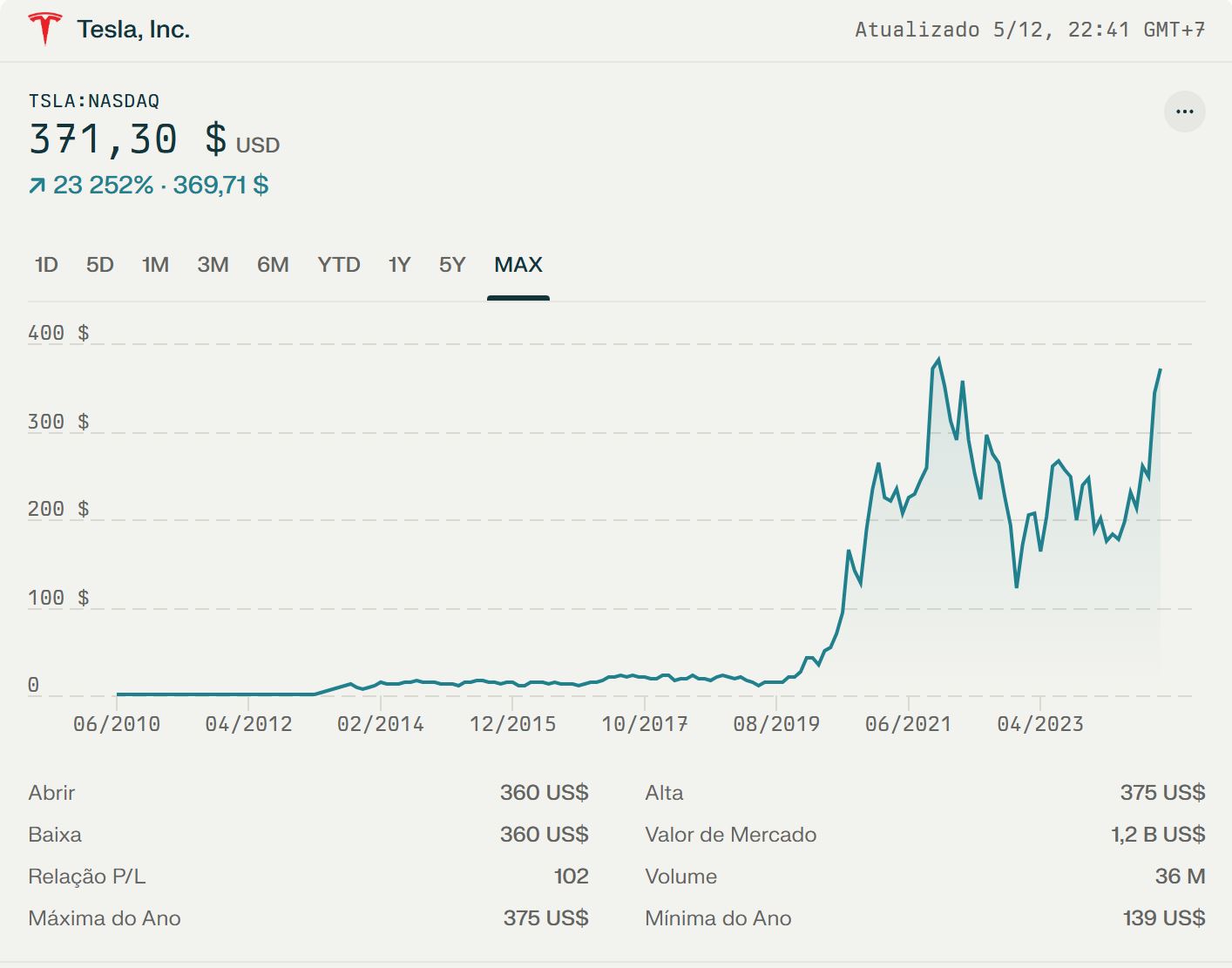This screenshot has width=1232, height=968.
Task: Click the Tesla, Inc. company title
Action: click(x=133, y=30)
